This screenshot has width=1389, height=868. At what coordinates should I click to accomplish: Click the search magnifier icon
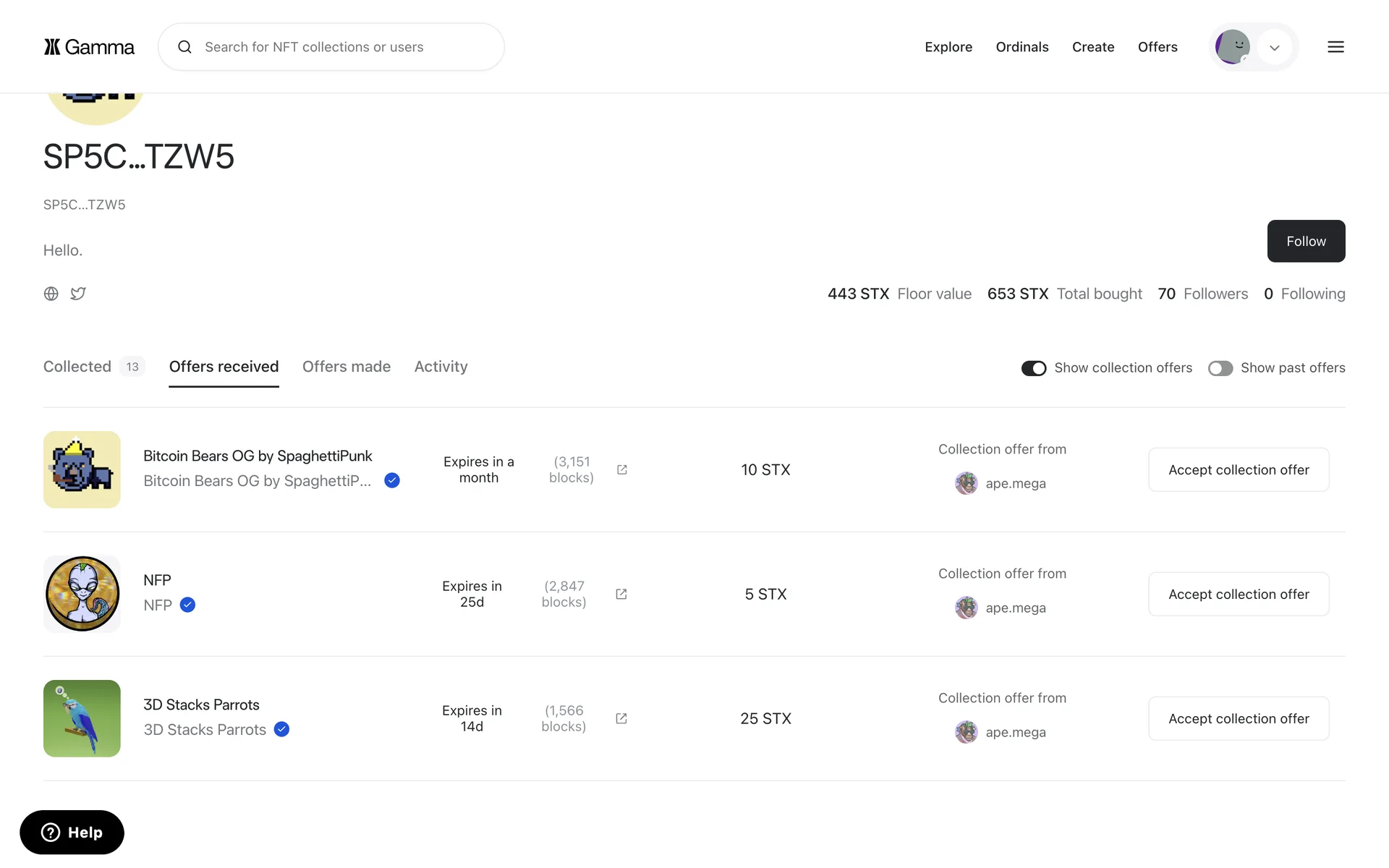pos(184,47)
